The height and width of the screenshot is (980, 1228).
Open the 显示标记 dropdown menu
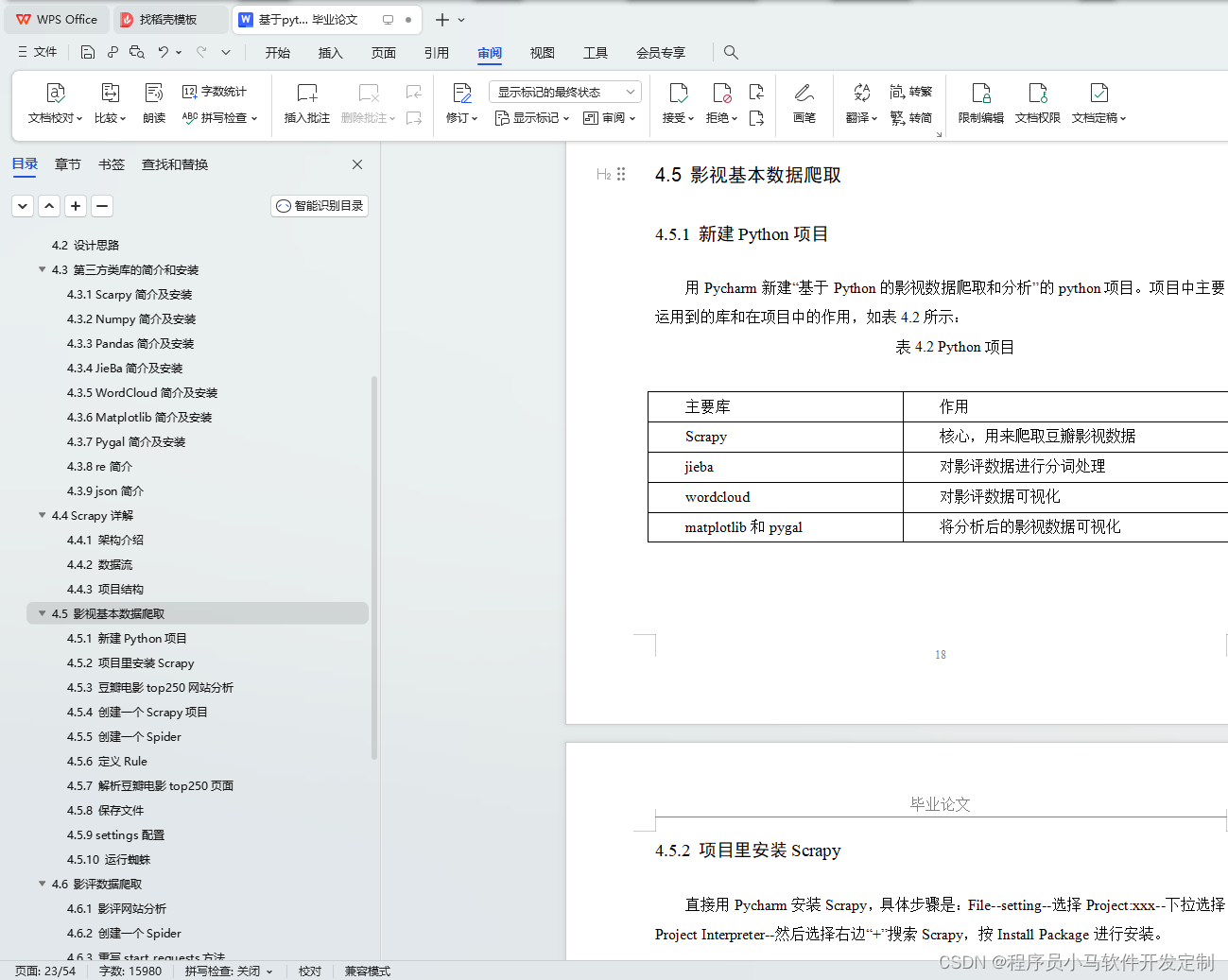click(x=531, y=117)
